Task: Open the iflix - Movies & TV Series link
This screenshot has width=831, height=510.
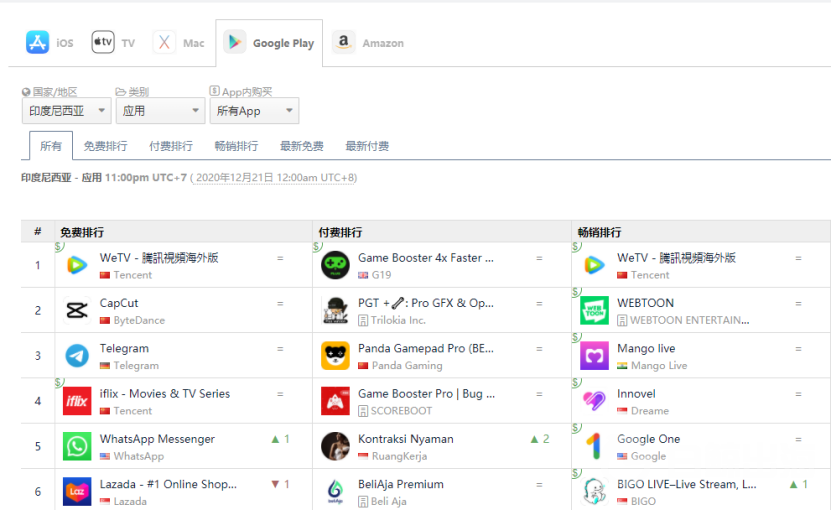Action: pyautogui.click(x=165, y=394)
